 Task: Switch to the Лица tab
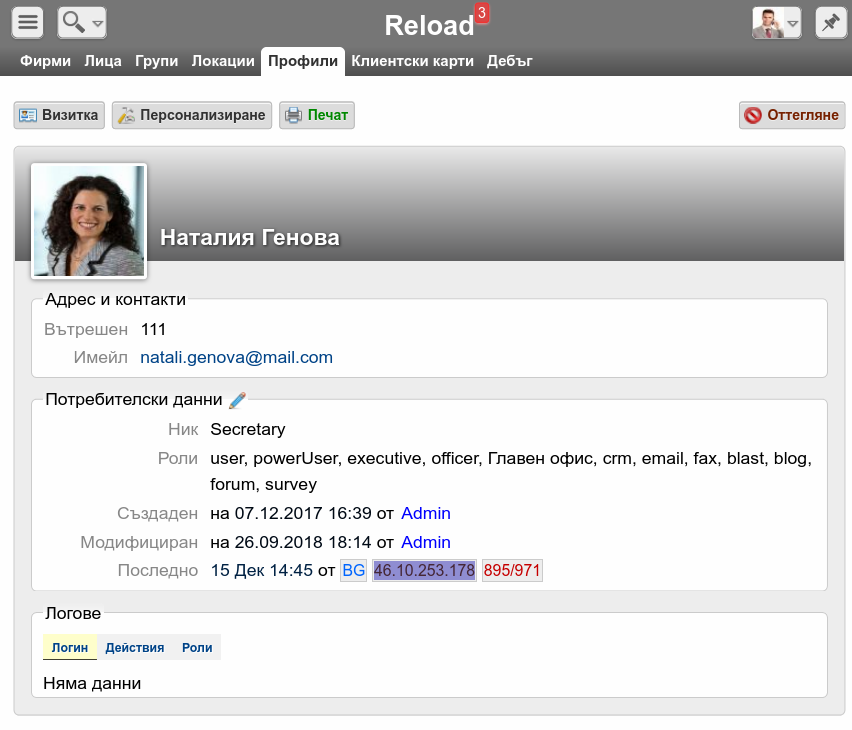(103, 61)
